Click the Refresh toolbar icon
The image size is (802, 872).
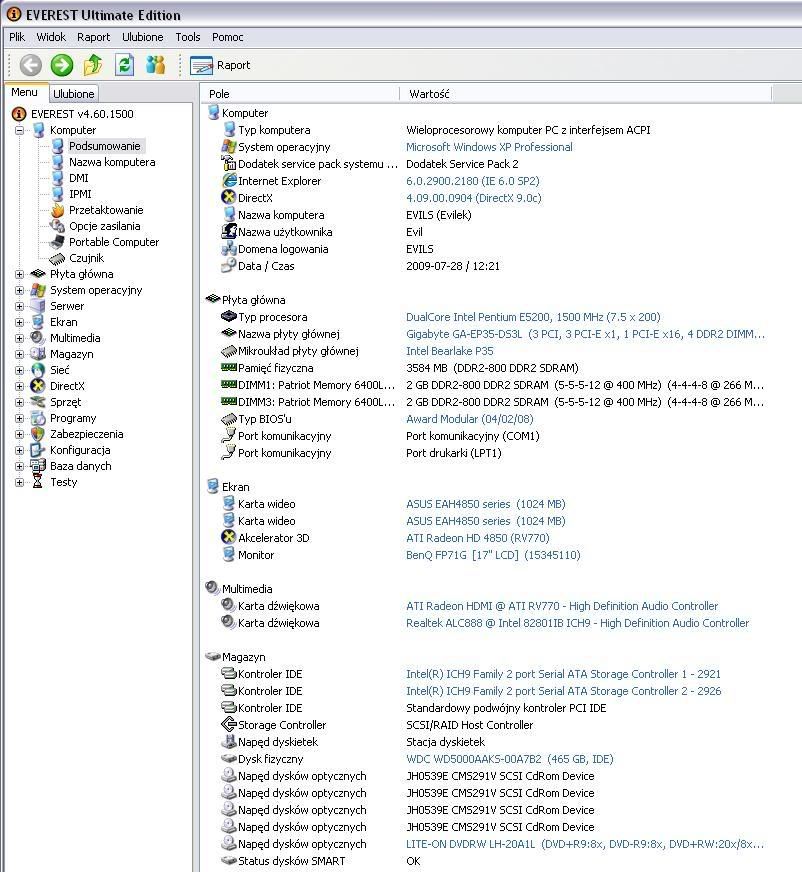click(124, 65)
